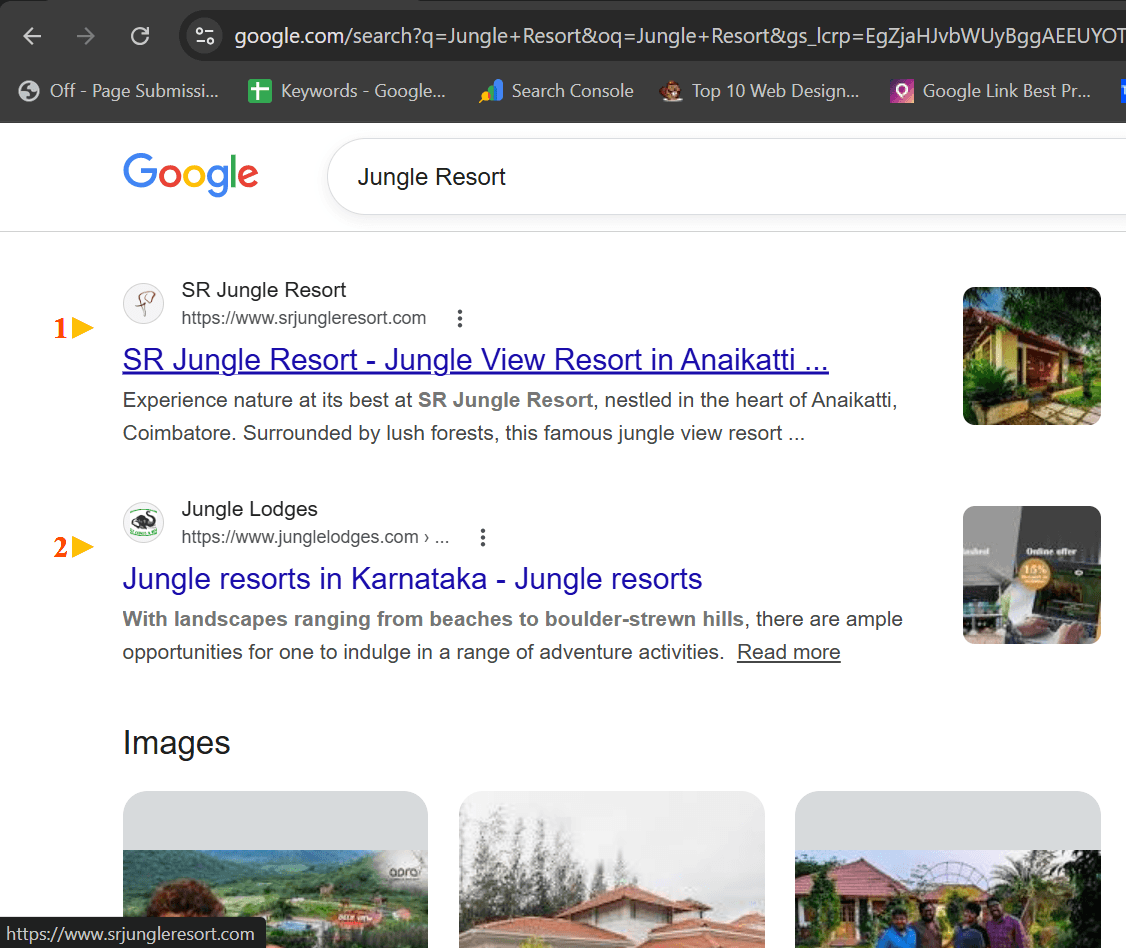Click the SR Jungle Resort favicon
This screenshot has width=1126, height=948.
(x=144, y=303)
